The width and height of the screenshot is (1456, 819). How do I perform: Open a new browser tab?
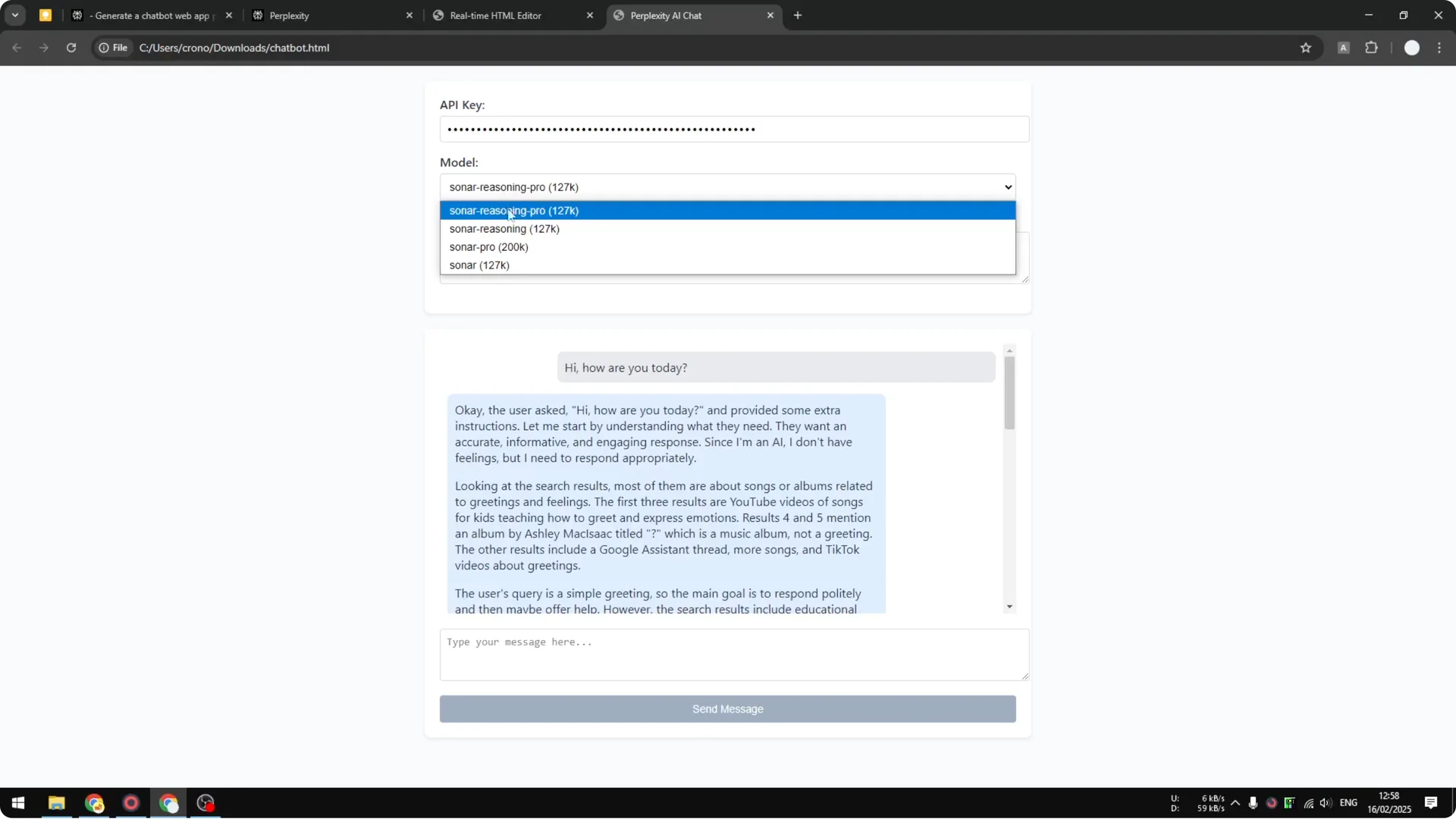click(799, 15)
